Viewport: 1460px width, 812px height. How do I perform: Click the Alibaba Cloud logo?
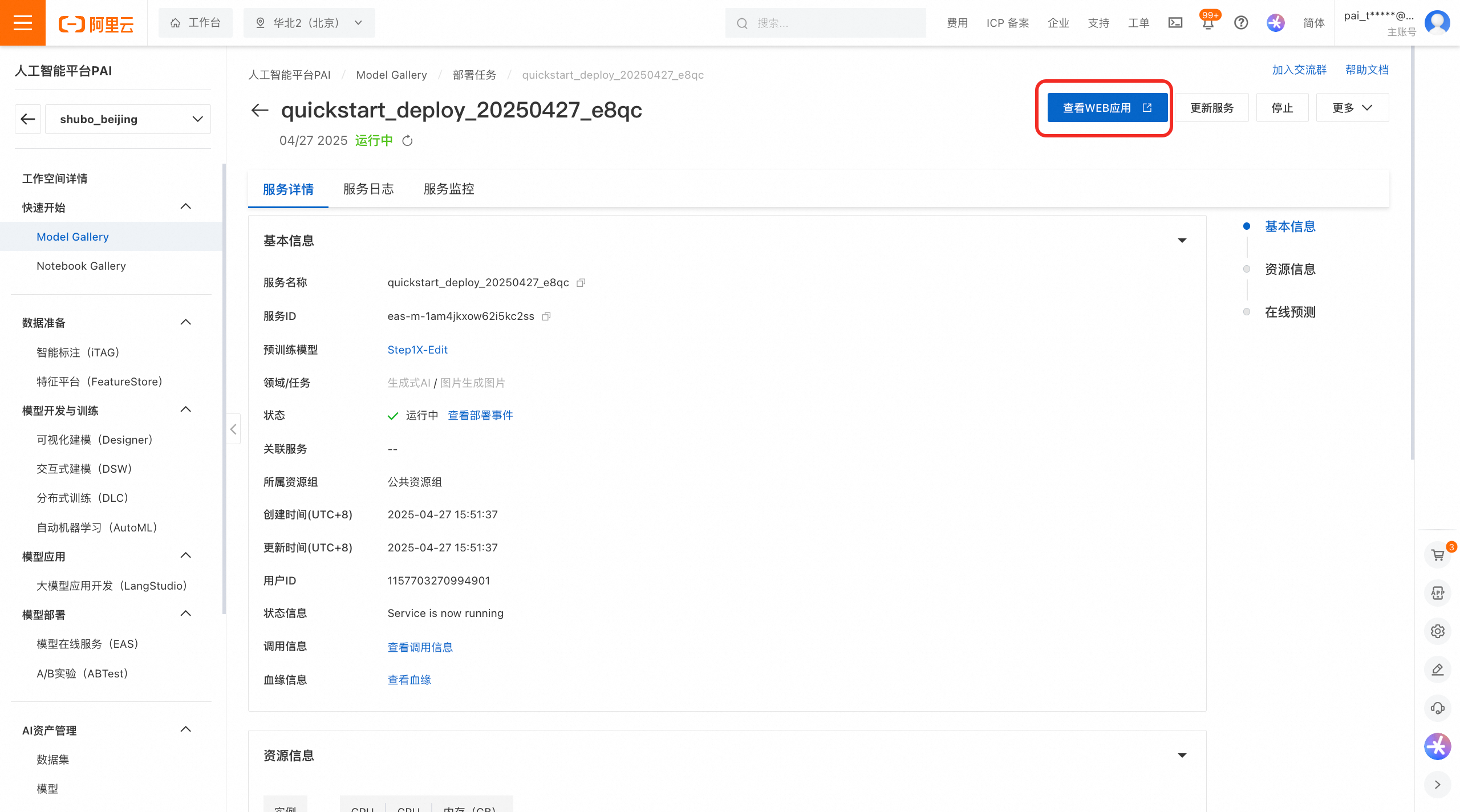click(x=96, y=23)
